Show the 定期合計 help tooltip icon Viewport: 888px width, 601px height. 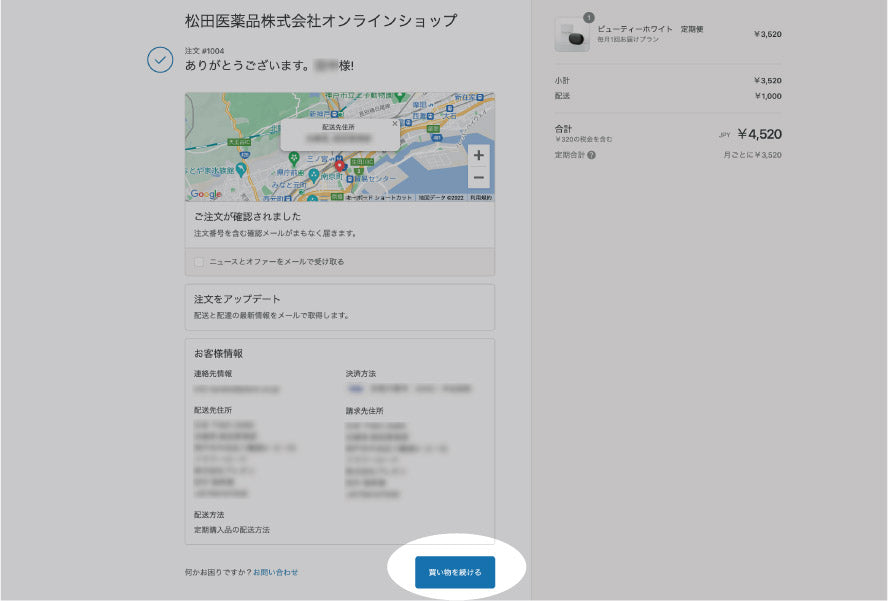[x=591, y=155]
